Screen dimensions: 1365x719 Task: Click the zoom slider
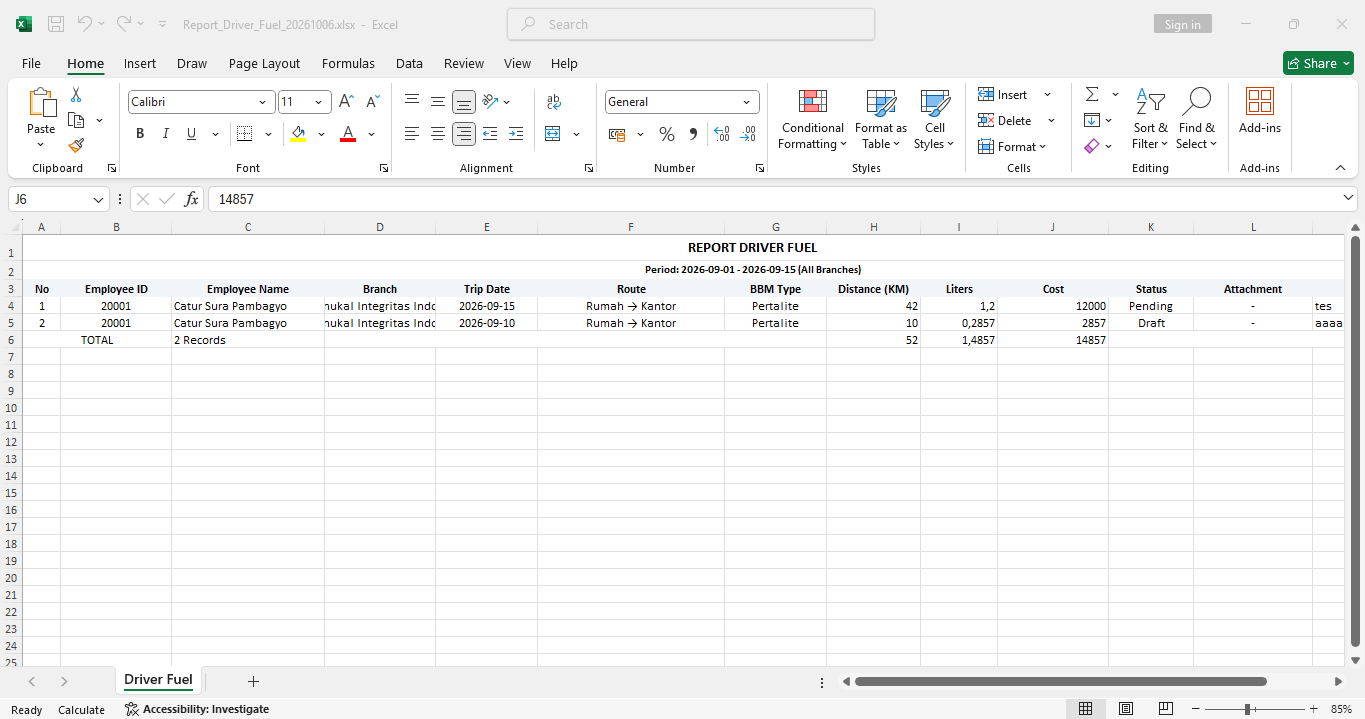1255,709
